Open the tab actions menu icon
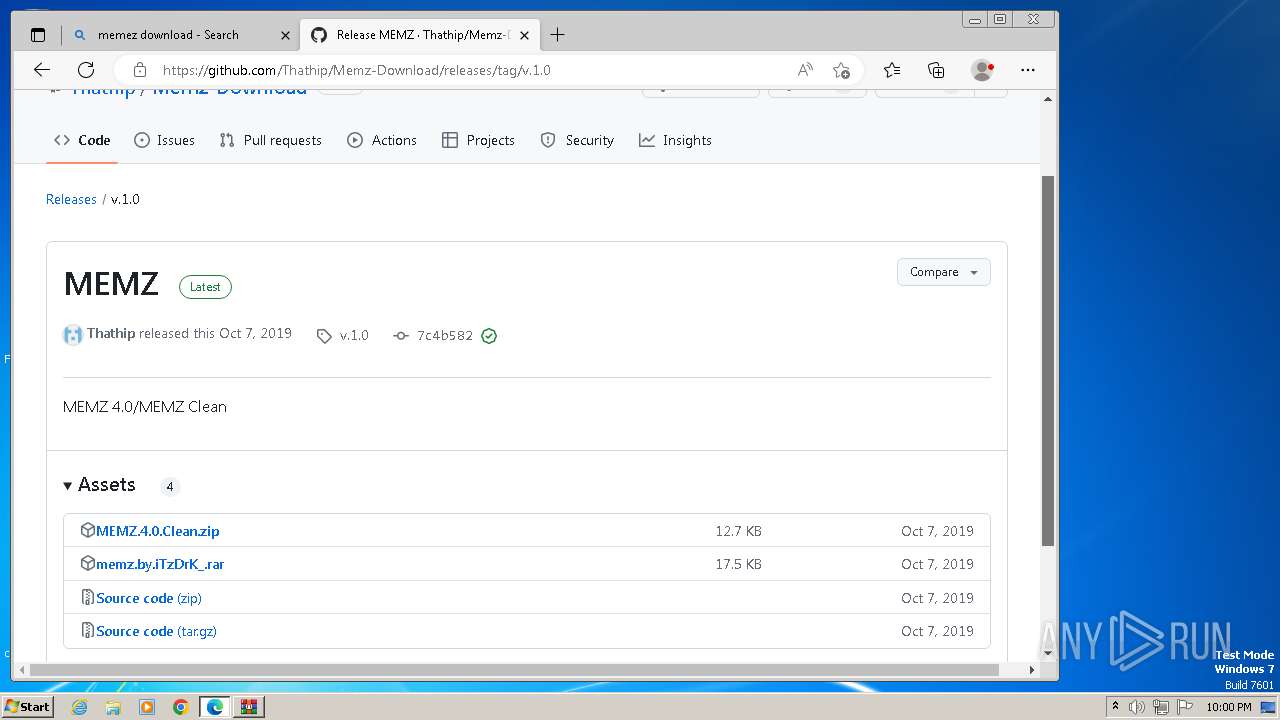The height and width of the screenshot is (720, 1280). [x=38, y=35]
